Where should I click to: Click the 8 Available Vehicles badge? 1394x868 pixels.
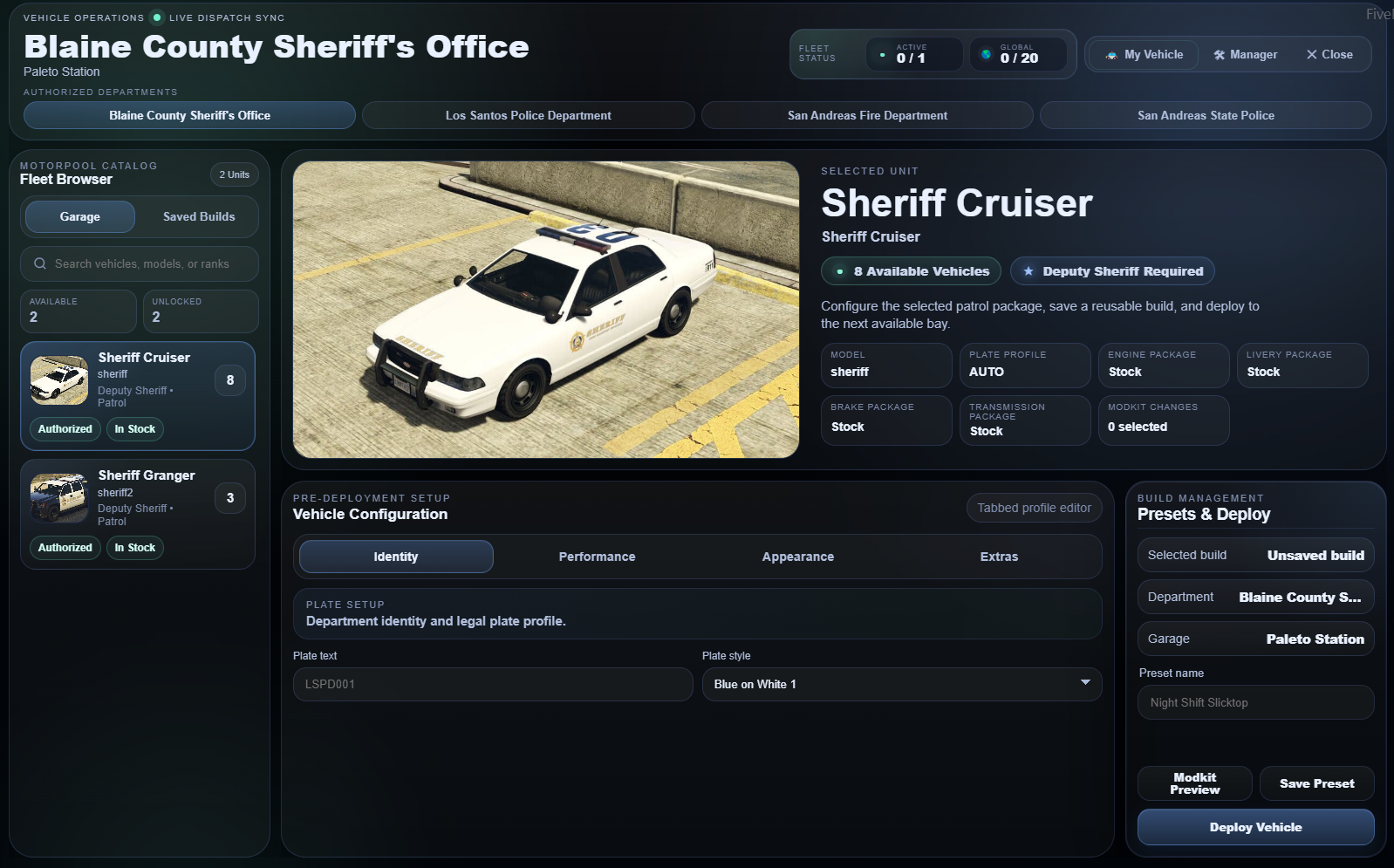[912, 271]
